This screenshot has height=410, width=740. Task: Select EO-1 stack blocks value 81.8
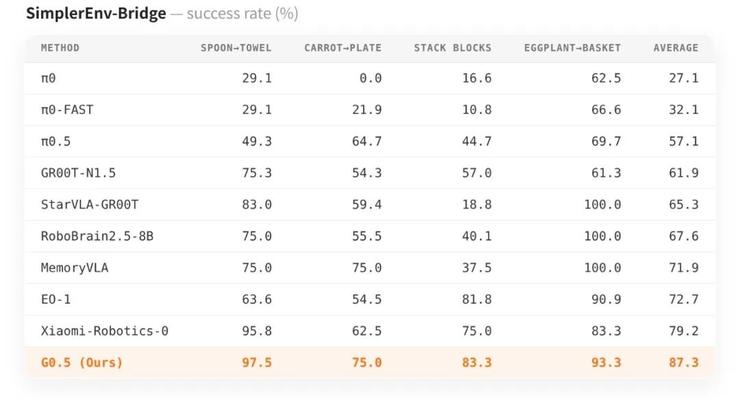pyautogui.click(x=477, y=299)
